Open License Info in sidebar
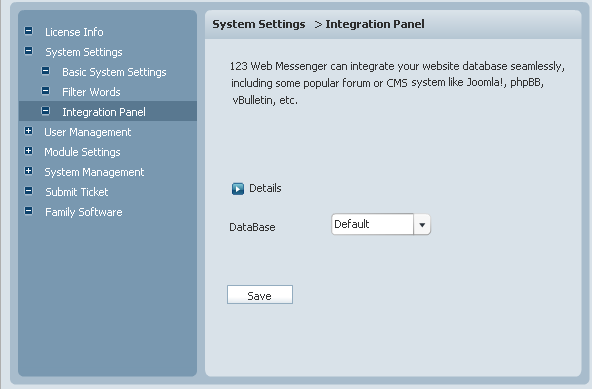This screenshot has width=592, height=389. point(74,32)
